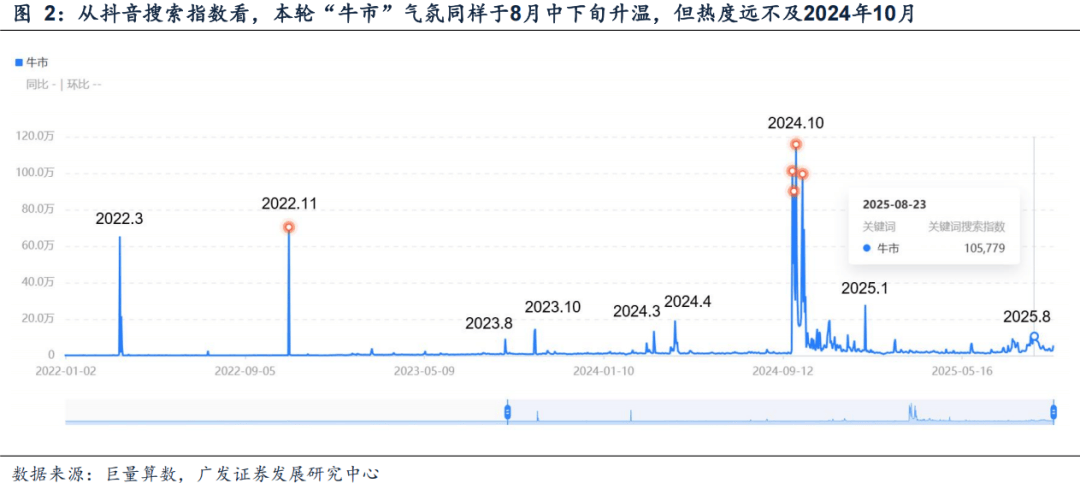This screenshot has width=1080, height=483.
Task: Click the 环比 indicator text
Action: (79, 84)
